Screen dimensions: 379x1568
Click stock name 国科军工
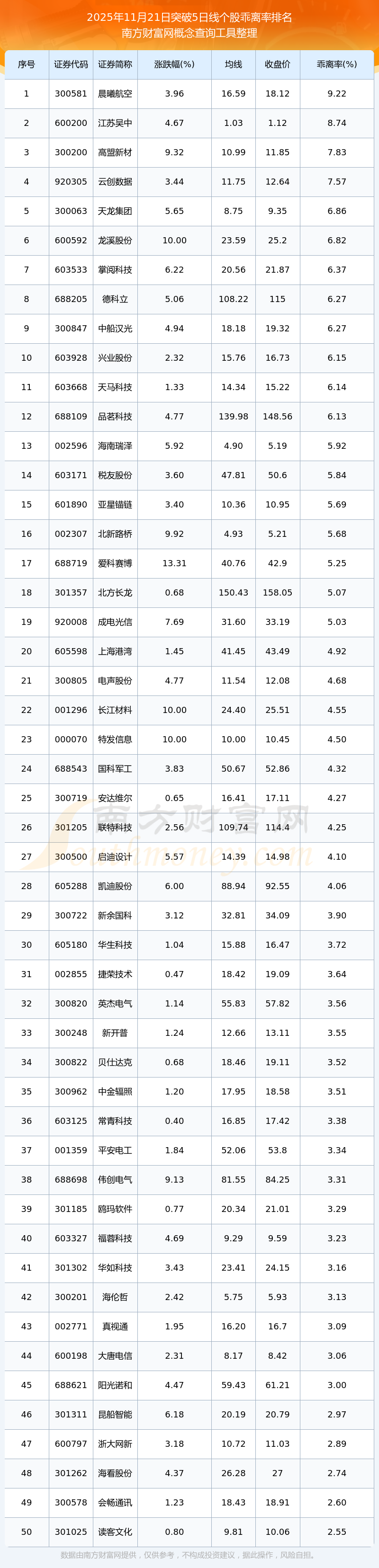coord(115,769)
